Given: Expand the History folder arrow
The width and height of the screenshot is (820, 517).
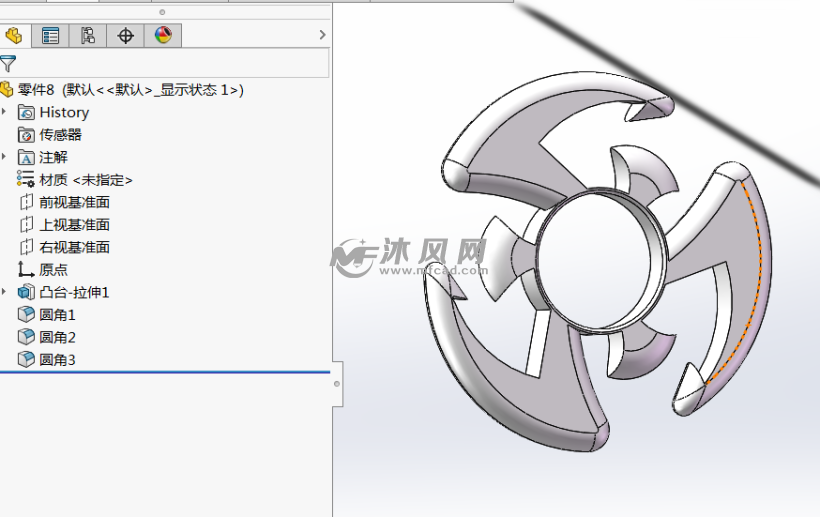Looking at the screenshot, I should pyautogui.click(x=4, y=111).
